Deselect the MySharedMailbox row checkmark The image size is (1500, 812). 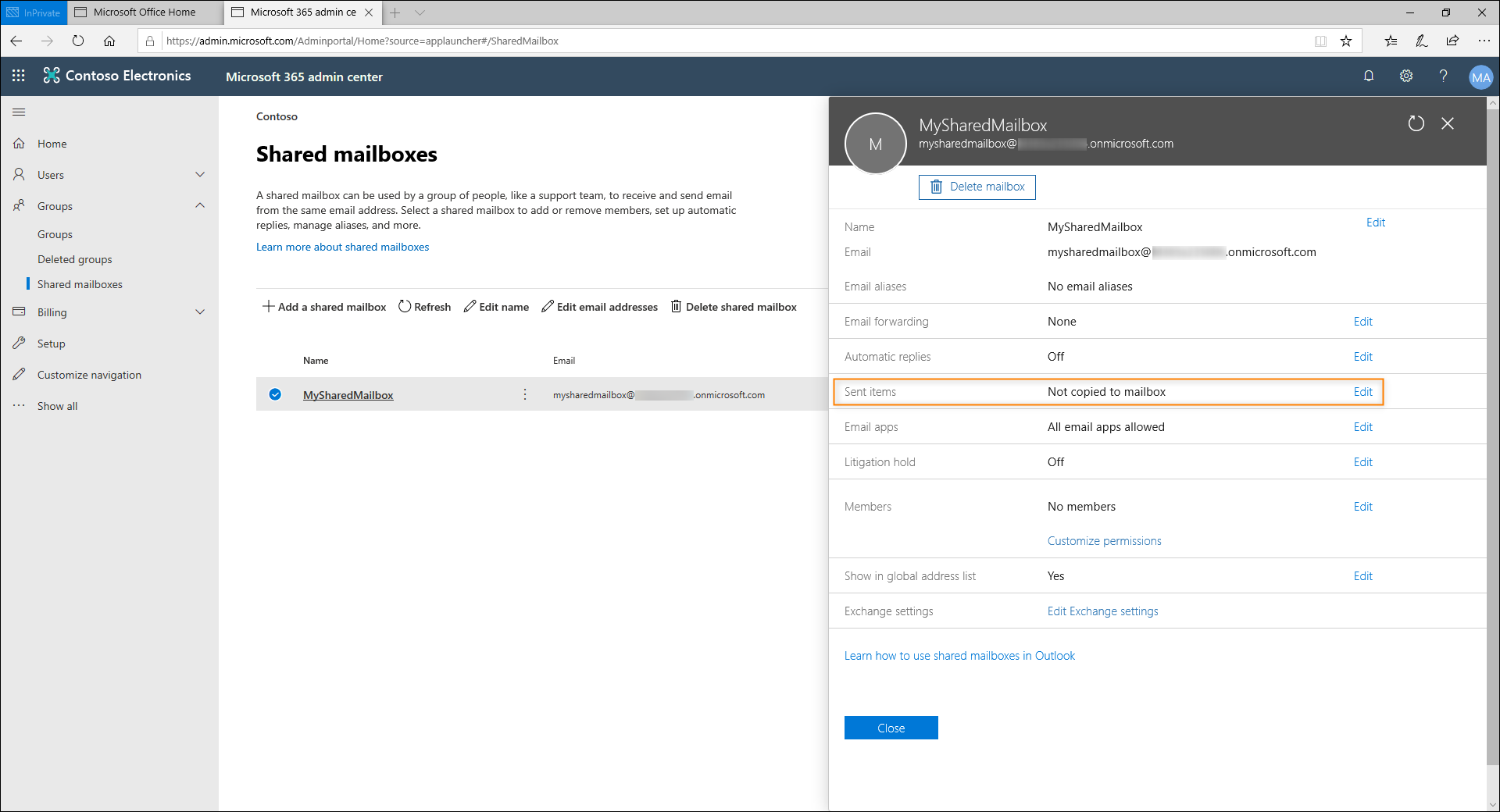coord(275,394)
